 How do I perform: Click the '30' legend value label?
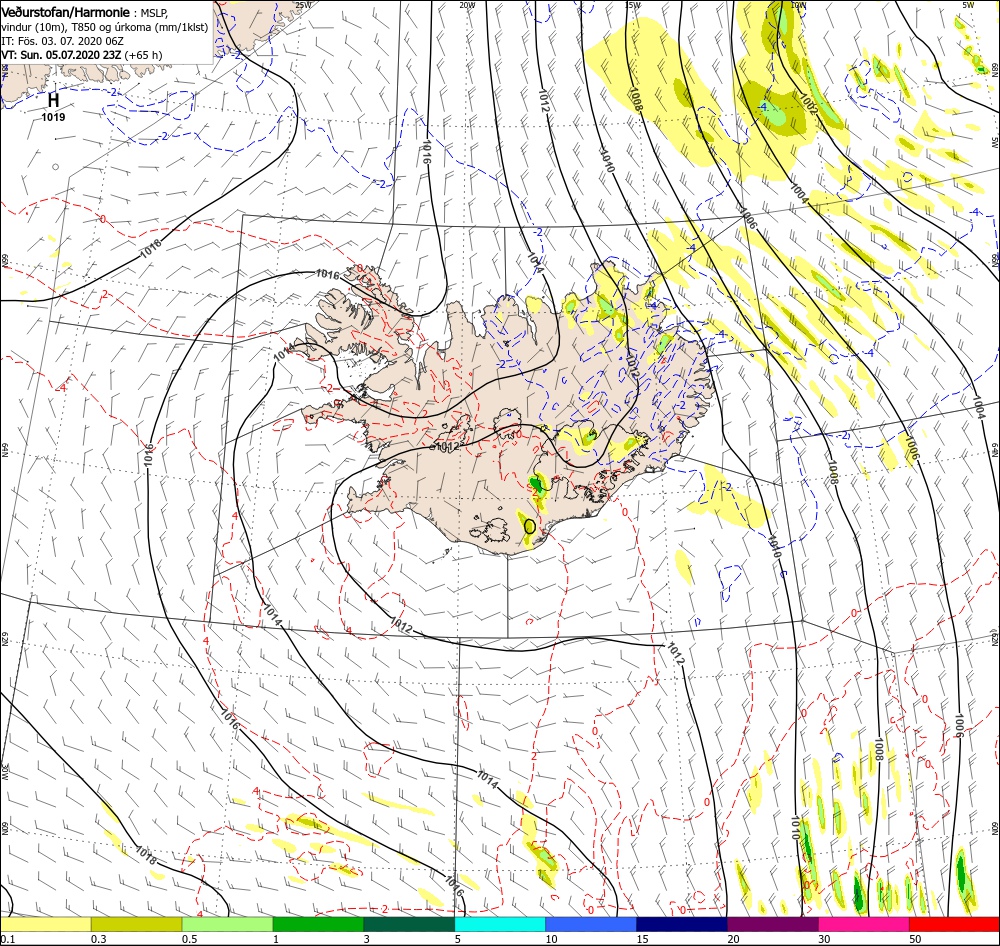coord(825,939)
